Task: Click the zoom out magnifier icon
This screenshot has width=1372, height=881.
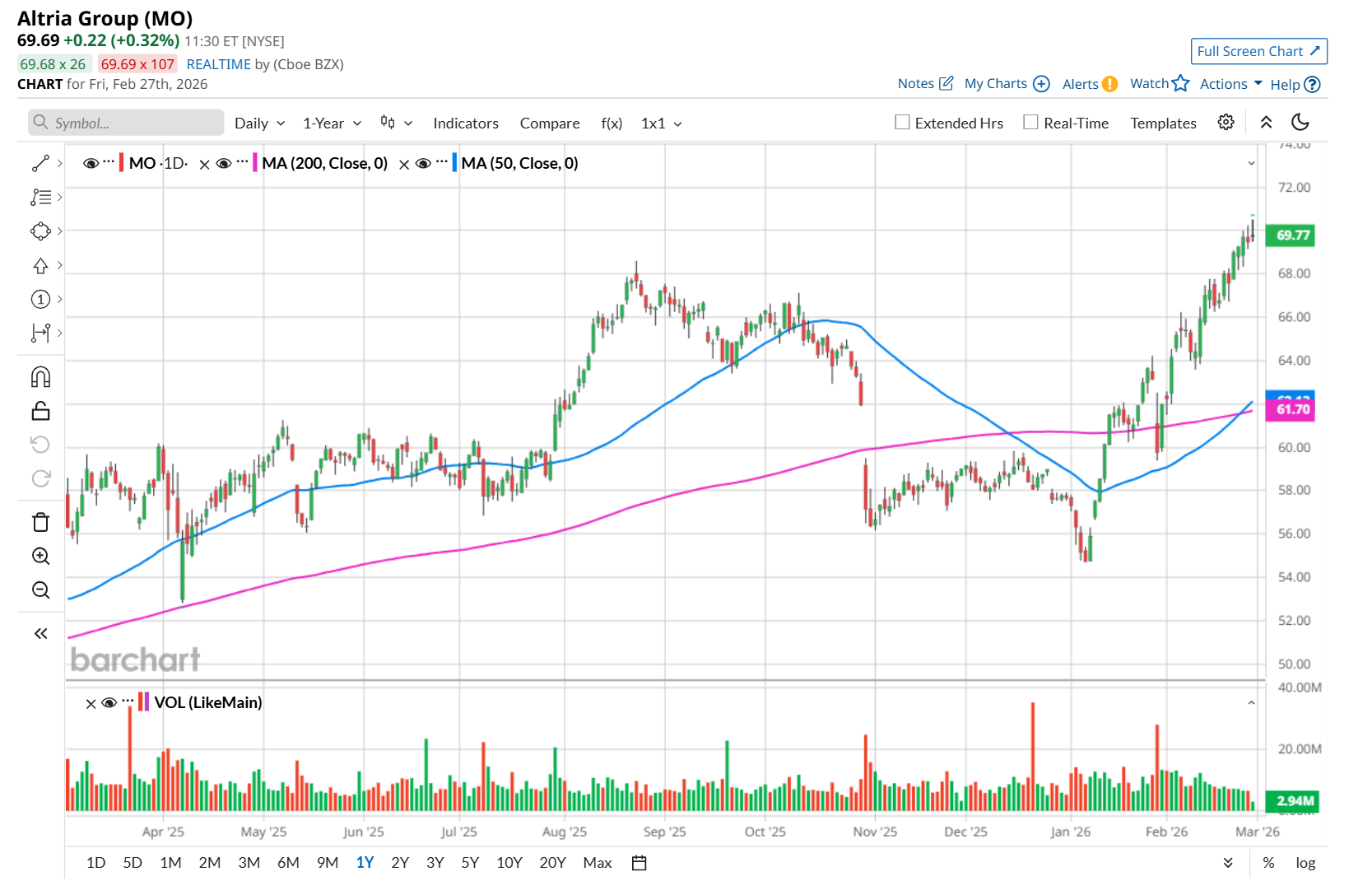Action: (40, 590)
